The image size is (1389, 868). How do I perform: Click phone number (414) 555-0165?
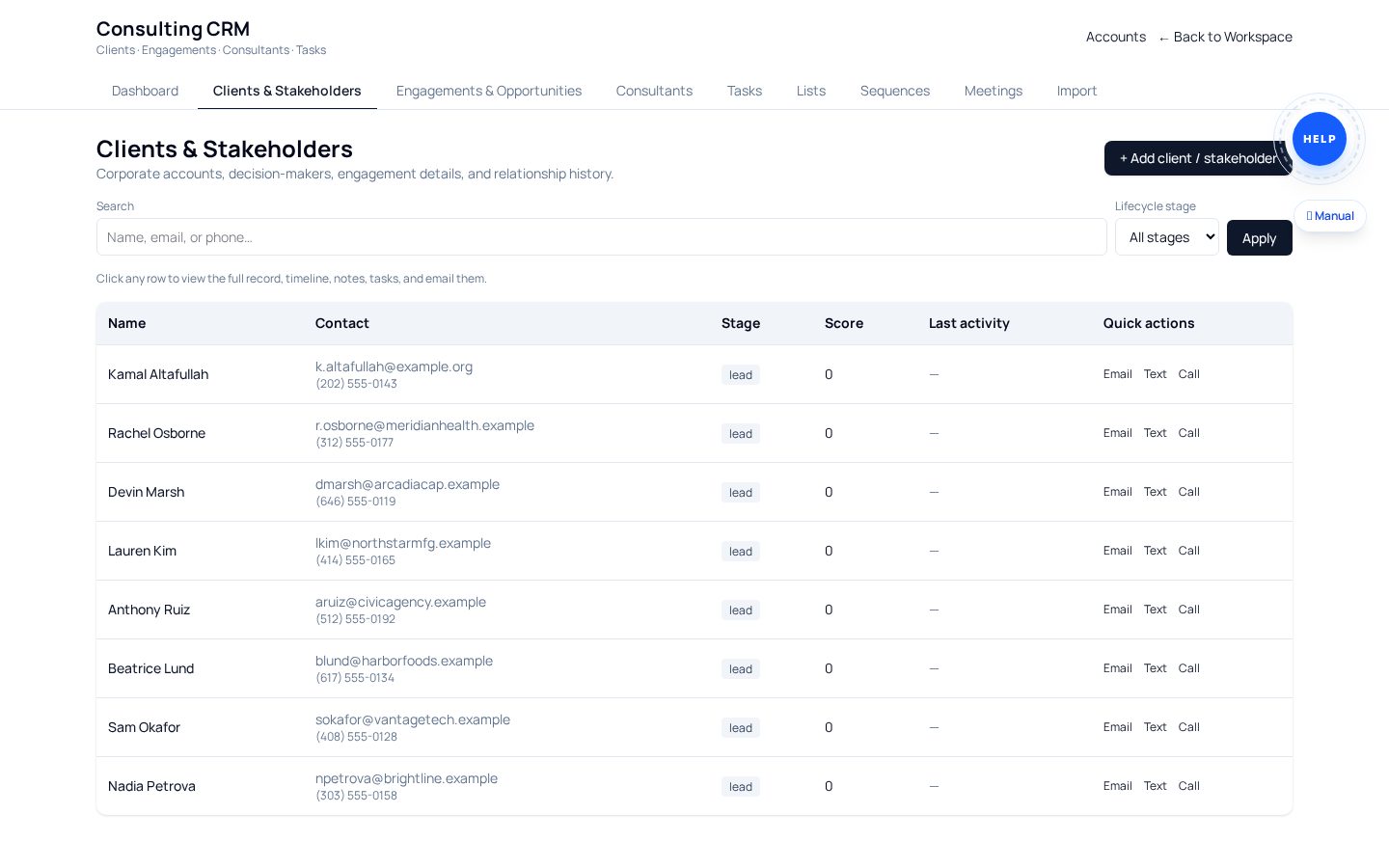[355, 560]
